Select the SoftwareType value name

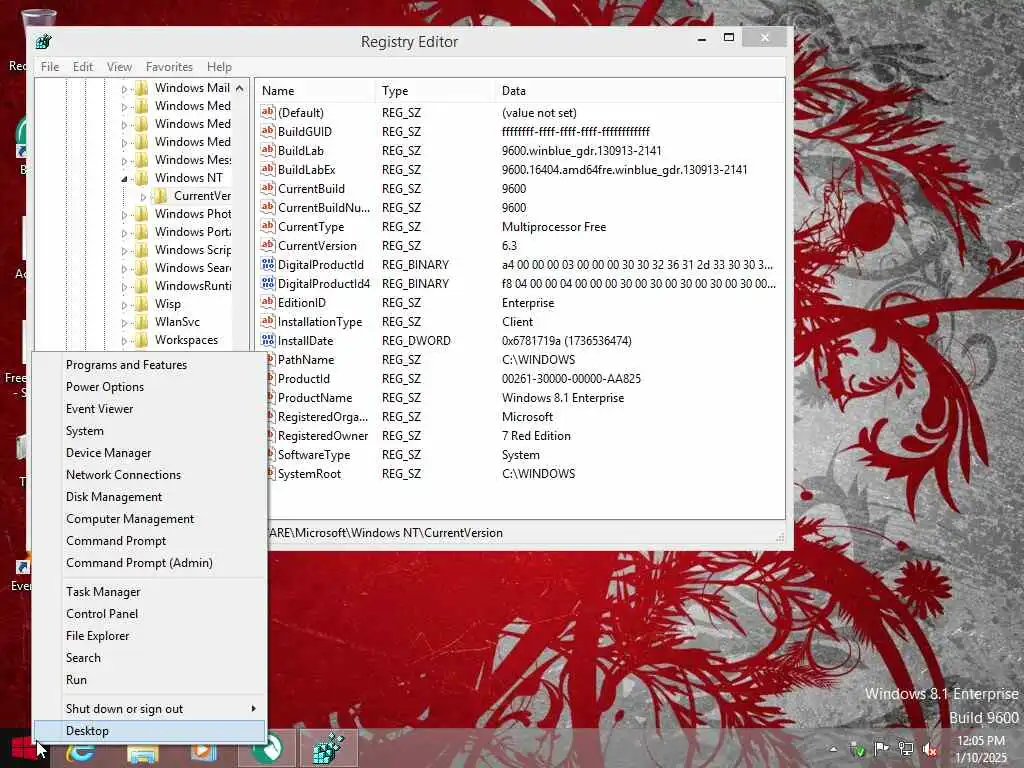pyautogui.click(x=313, y=455)
